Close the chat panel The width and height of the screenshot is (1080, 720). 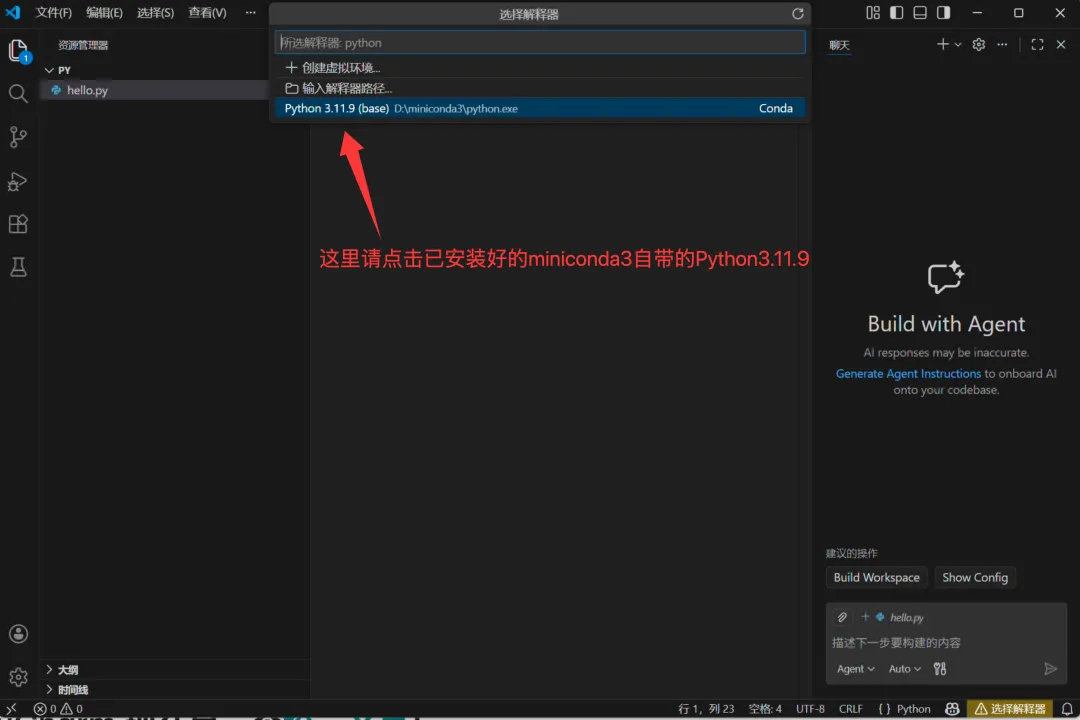coord(1061,45)
